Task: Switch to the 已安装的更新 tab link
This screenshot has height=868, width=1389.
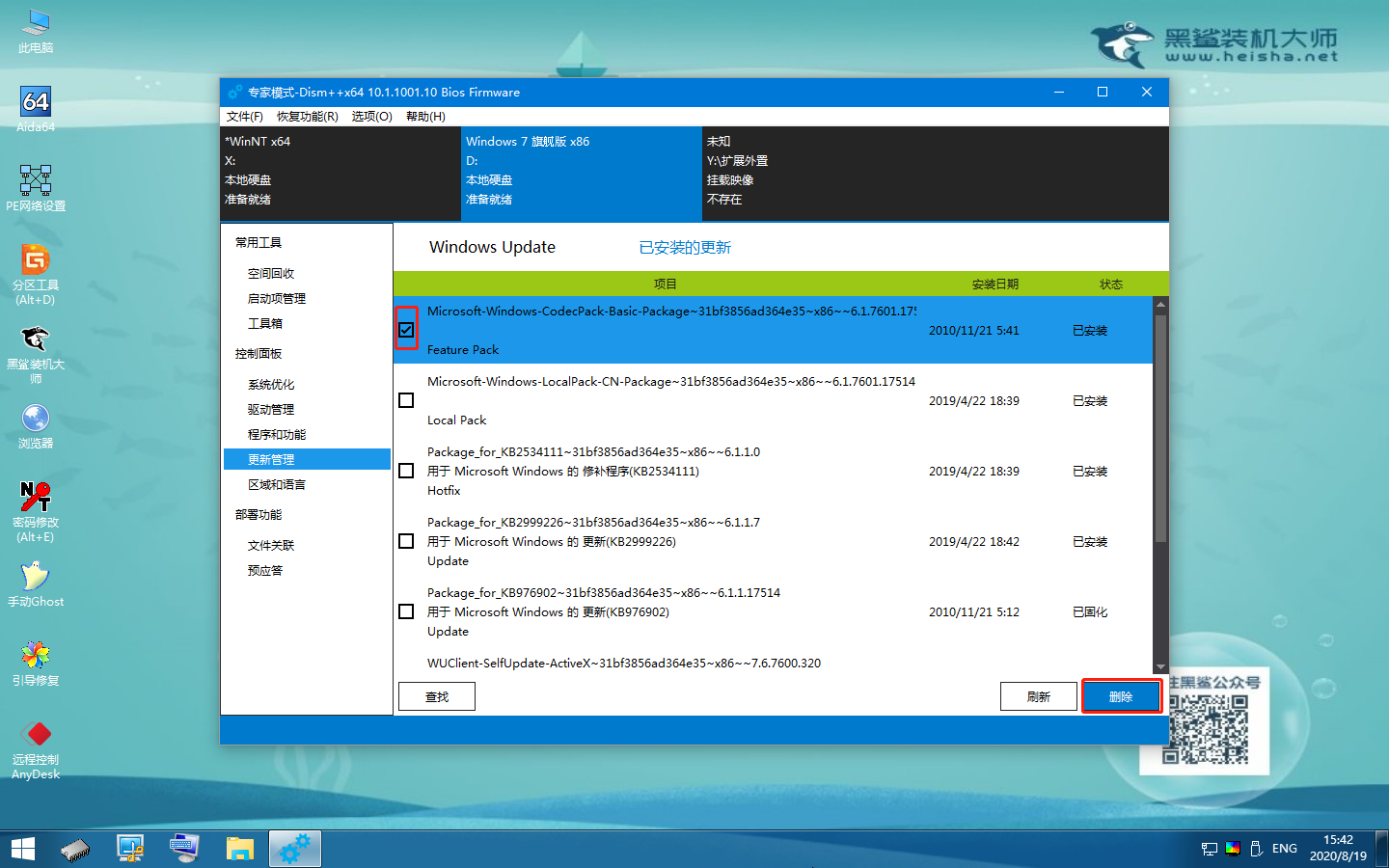Action: pyautogui.click(x=685, y=248)
